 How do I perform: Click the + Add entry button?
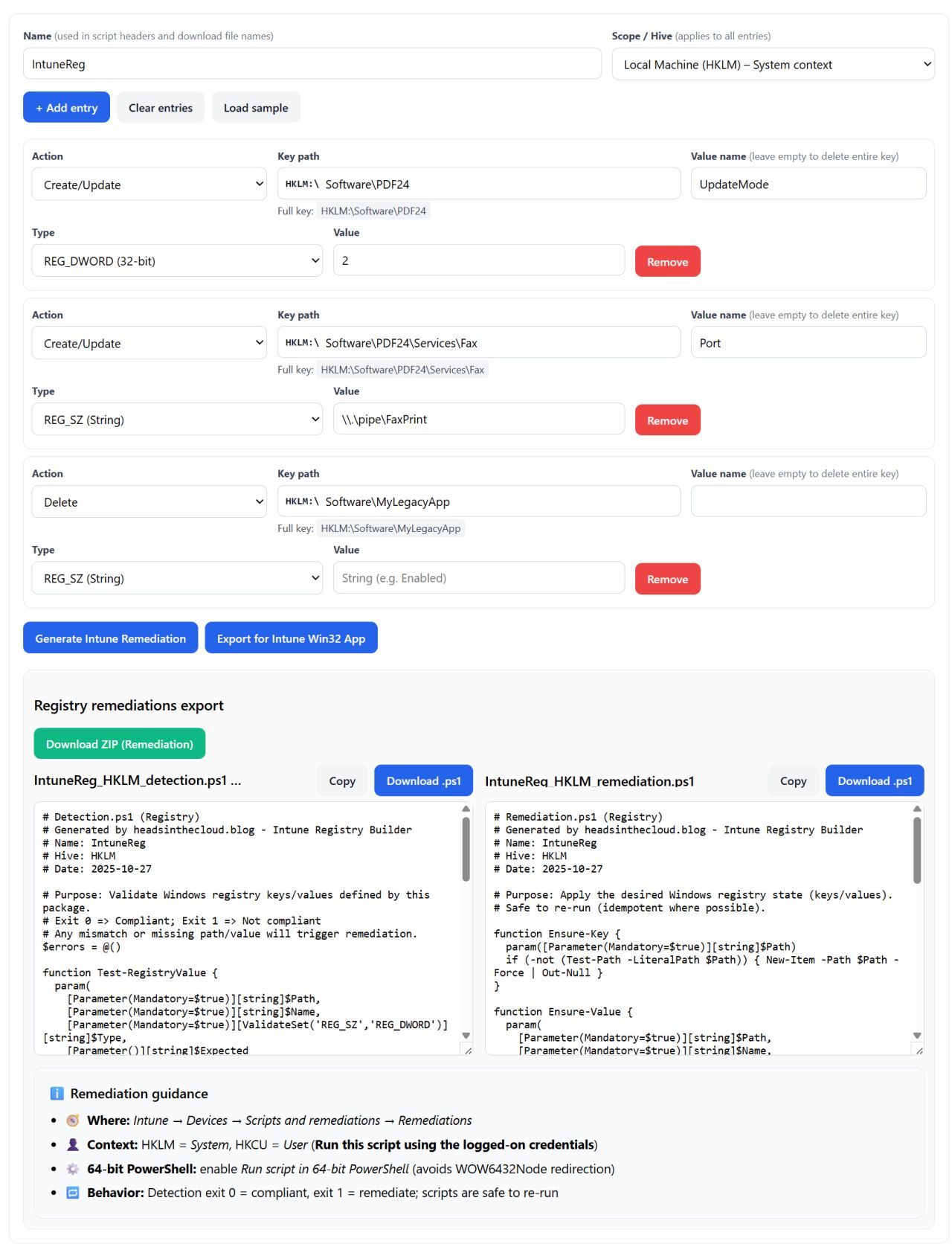[x=66, y=107]
